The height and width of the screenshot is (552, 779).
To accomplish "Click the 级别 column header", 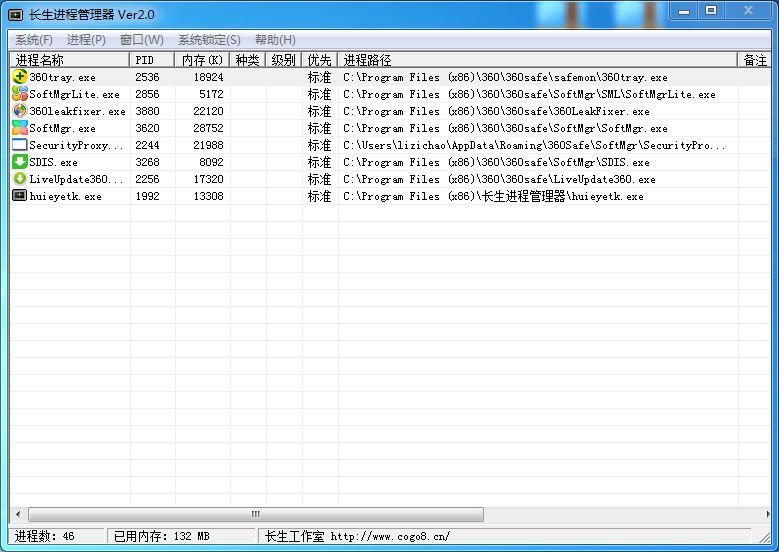I will (284, 60).
